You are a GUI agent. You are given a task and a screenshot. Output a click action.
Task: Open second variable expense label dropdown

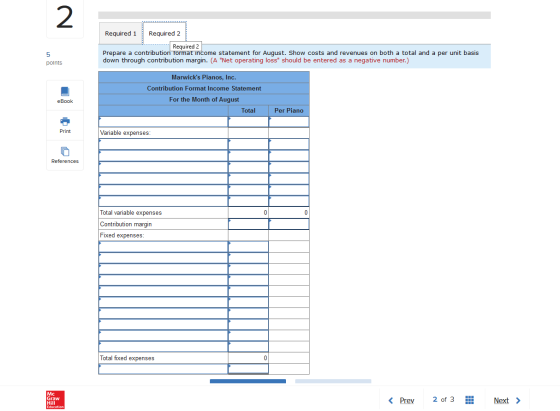[x=163, y=156]
